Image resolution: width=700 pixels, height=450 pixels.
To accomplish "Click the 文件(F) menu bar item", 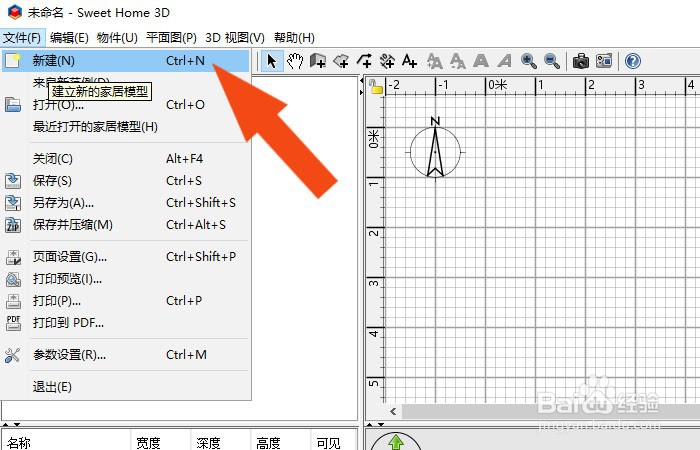I will pyautogui.click(x=22, y=38).
